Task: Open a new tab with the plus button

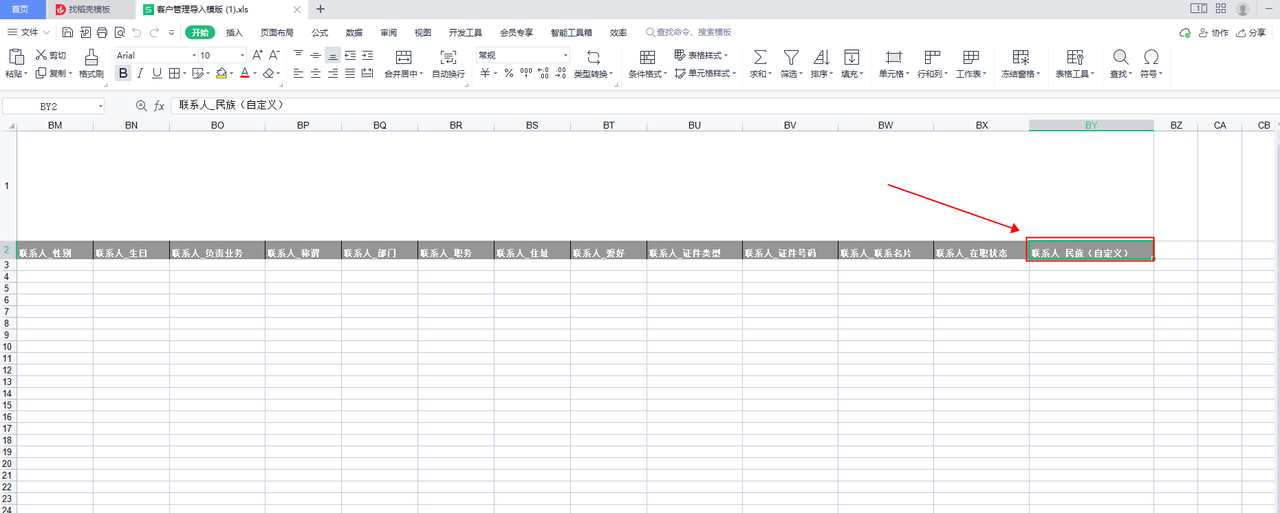Action: pyautogui.click(x=320, y=8)
